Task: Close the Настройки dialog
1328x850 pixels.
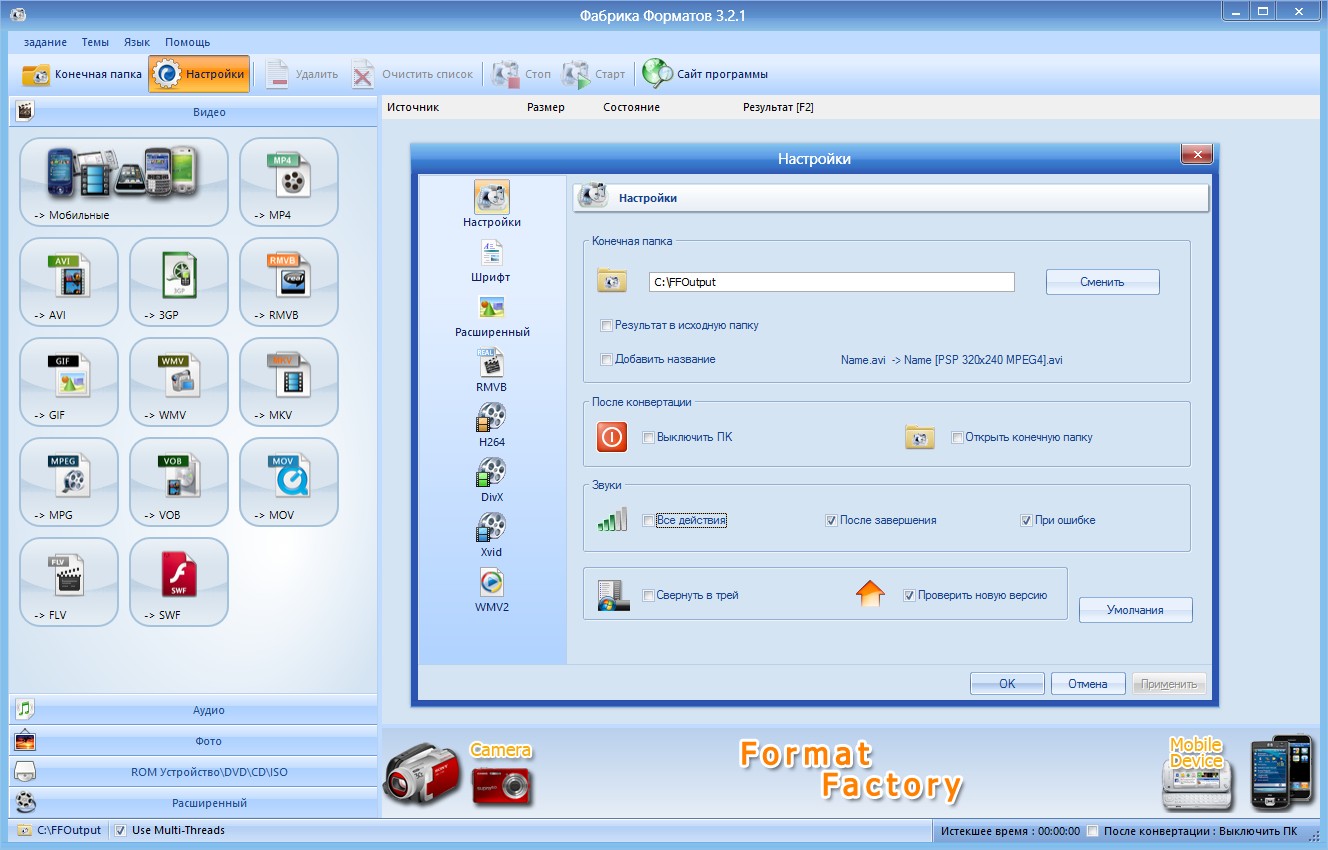Action: tap(1196, 154)
